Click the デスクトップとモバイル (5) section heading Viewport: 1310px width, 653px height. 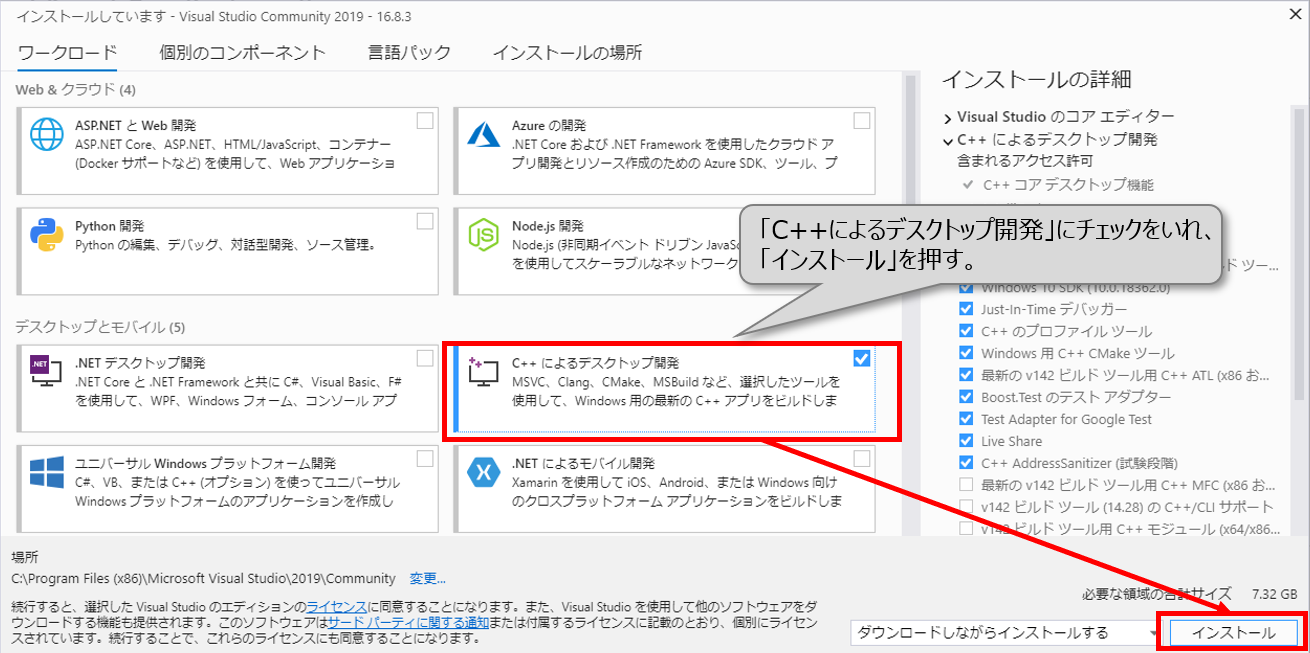(x=101, y=327)
